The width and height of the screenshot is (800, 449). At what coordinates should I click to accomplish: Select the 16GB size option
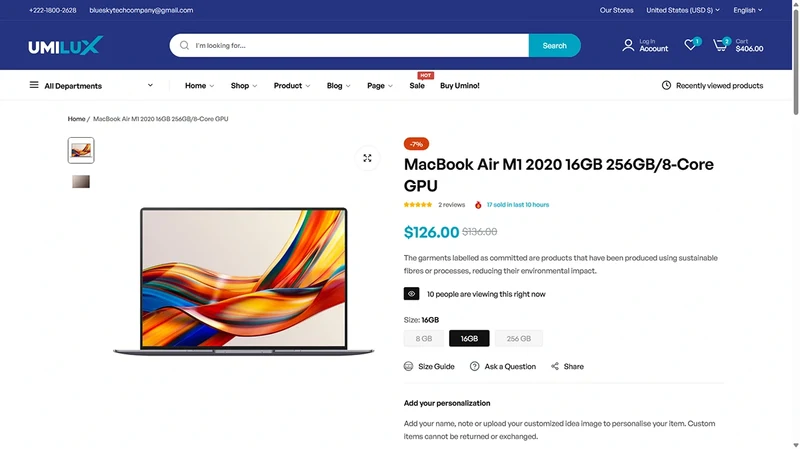point(469,338)
